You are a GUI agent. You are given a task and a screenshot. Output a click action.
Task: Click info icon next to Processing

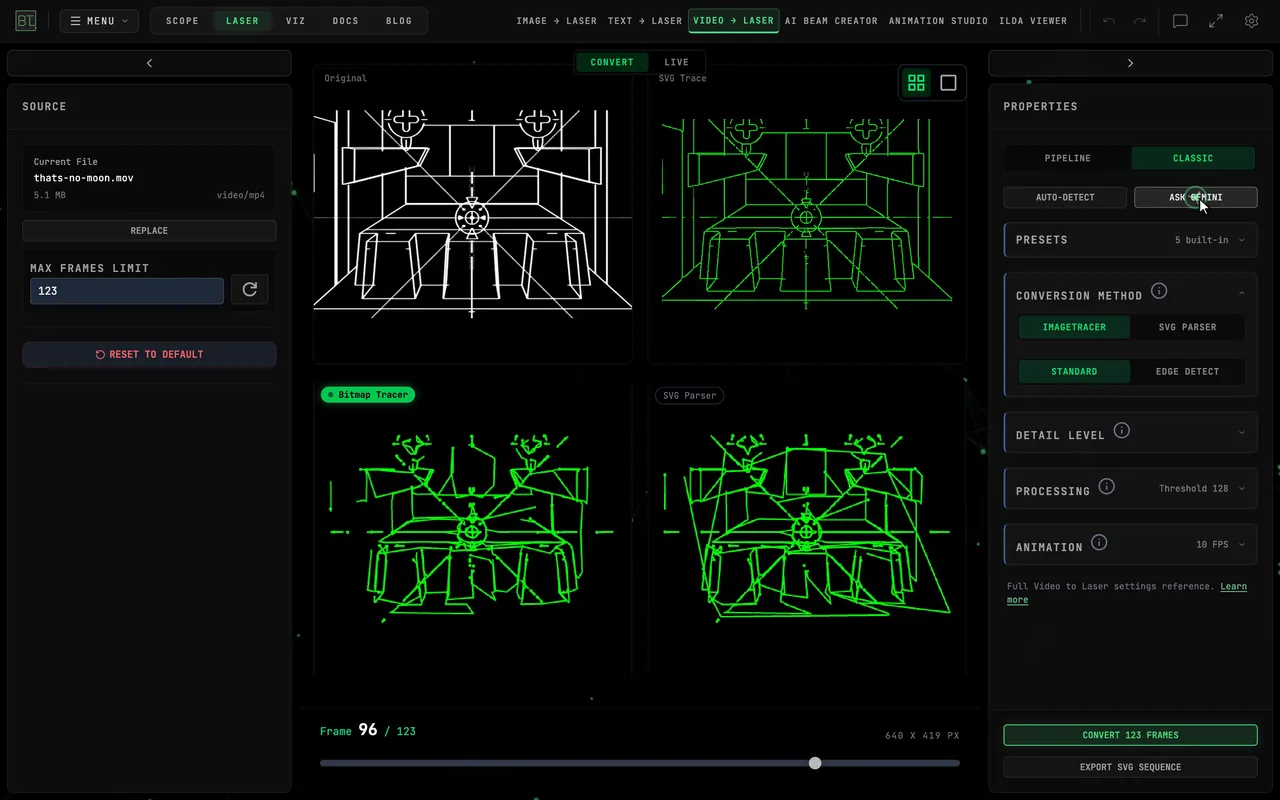pyautogui.click(x=1106, y=486)
